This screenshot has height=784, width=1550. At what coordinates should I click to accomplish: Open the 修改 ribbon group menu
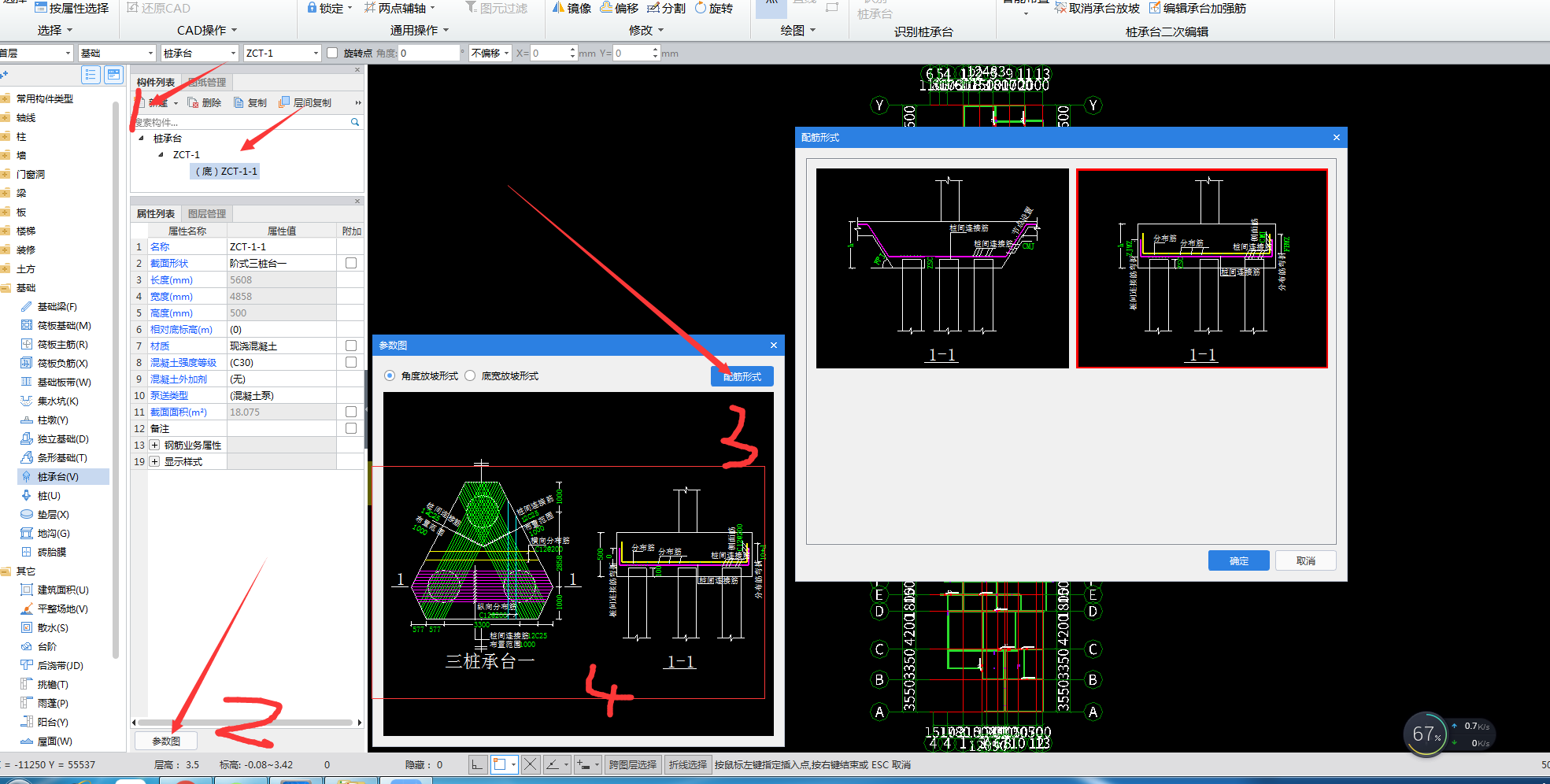click(x=646, y=30)
